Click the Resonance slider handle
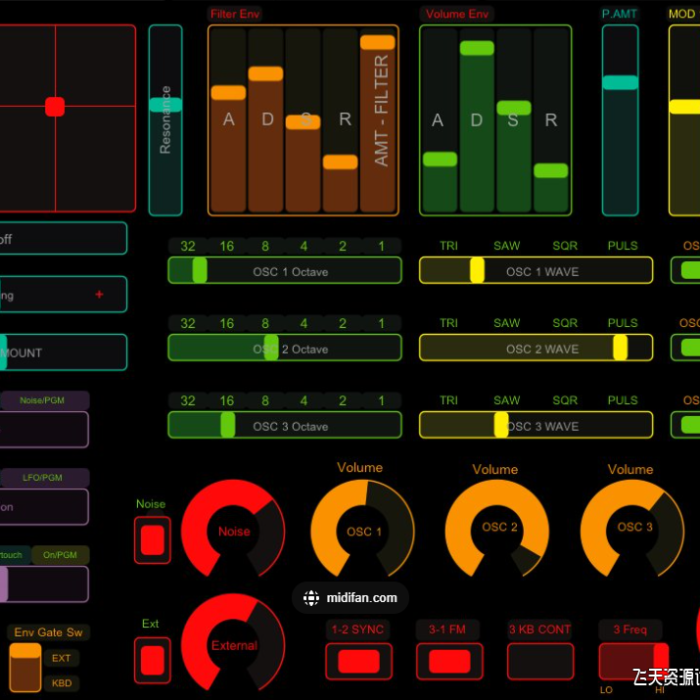The height and width of the screenshot is (700, 700). point(165,104)
